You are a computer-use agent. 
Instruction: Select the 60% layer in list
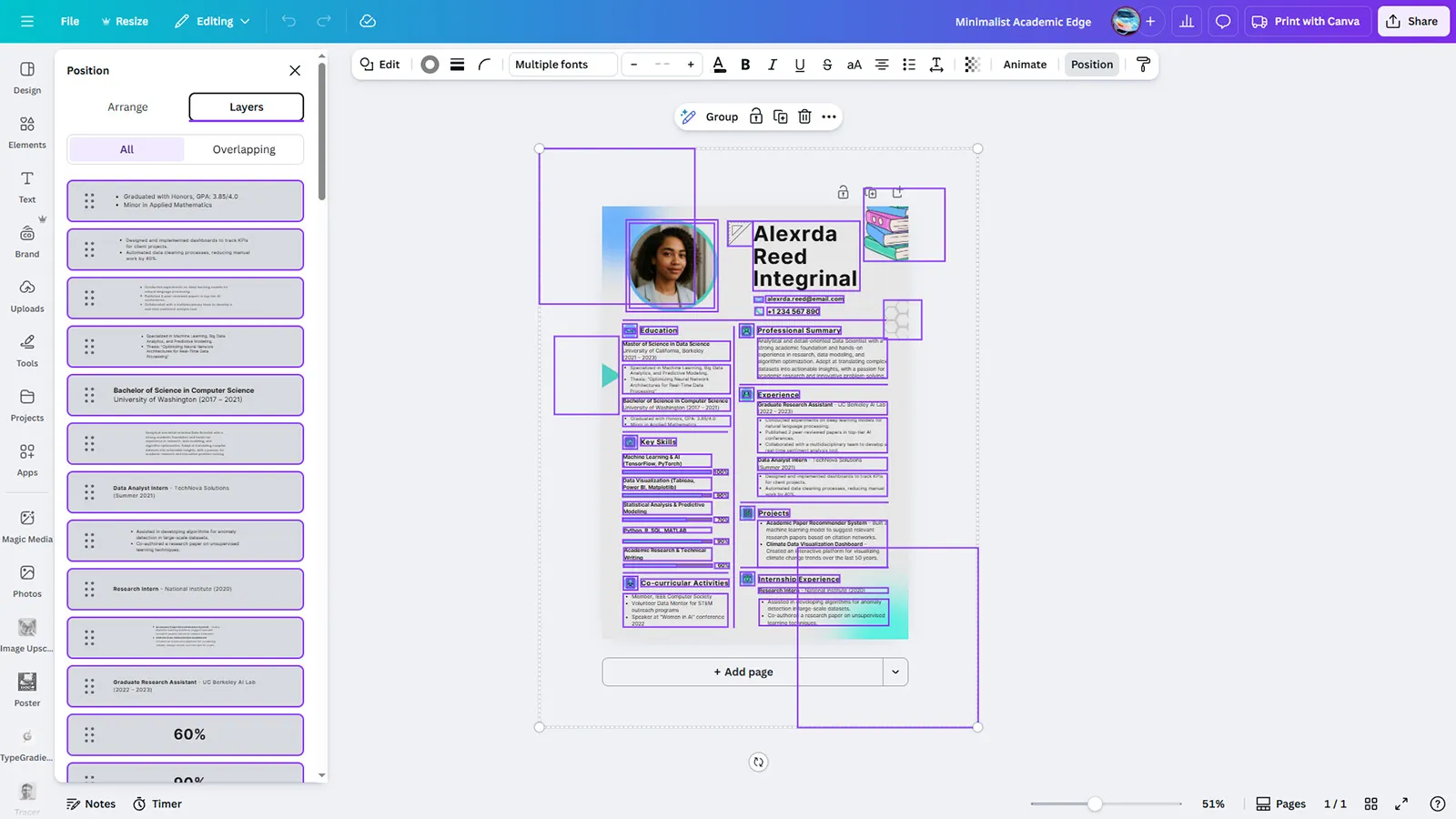pyautogui.click(x=189, y=734)
